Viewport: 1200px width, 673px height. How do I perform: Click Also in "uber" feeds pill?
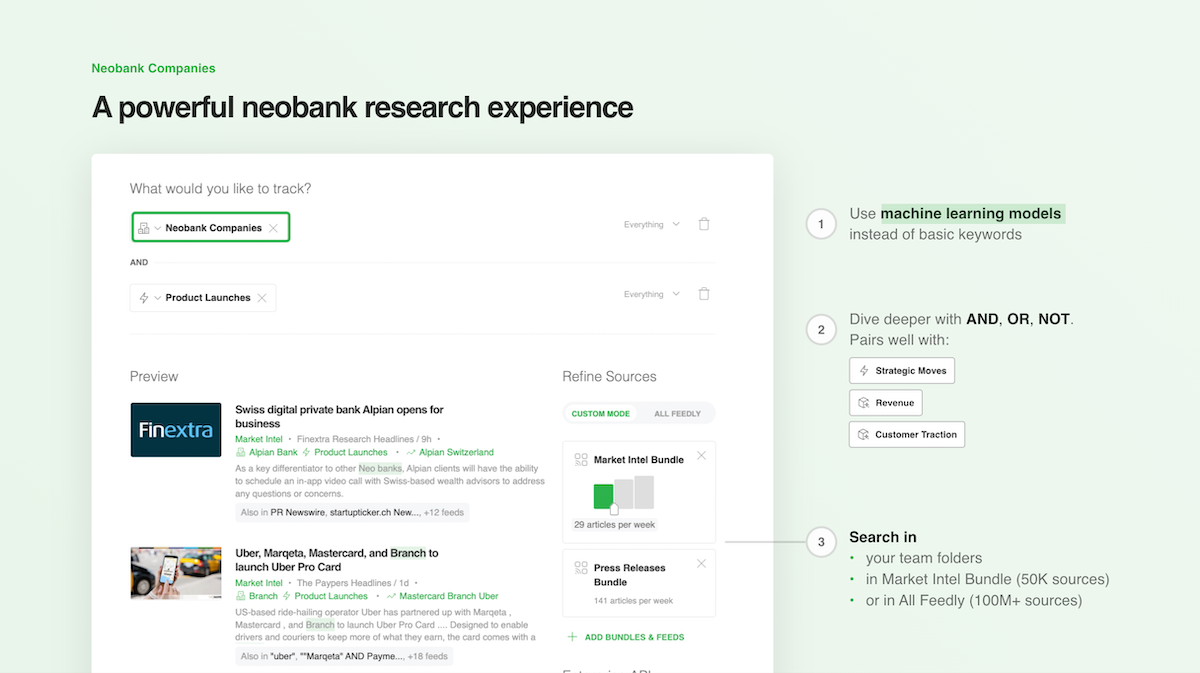[344, 656]
